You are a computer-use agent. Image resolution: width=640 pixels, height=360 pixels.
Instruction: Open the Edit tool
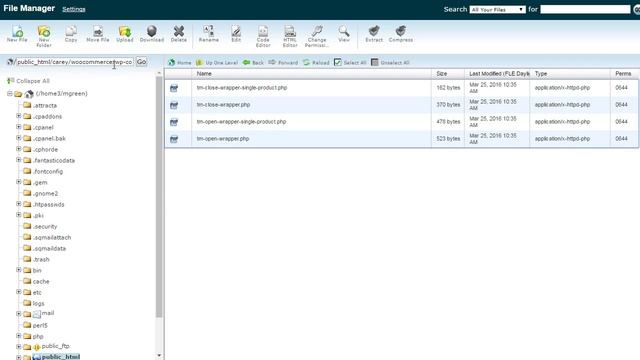click(236, 34)
